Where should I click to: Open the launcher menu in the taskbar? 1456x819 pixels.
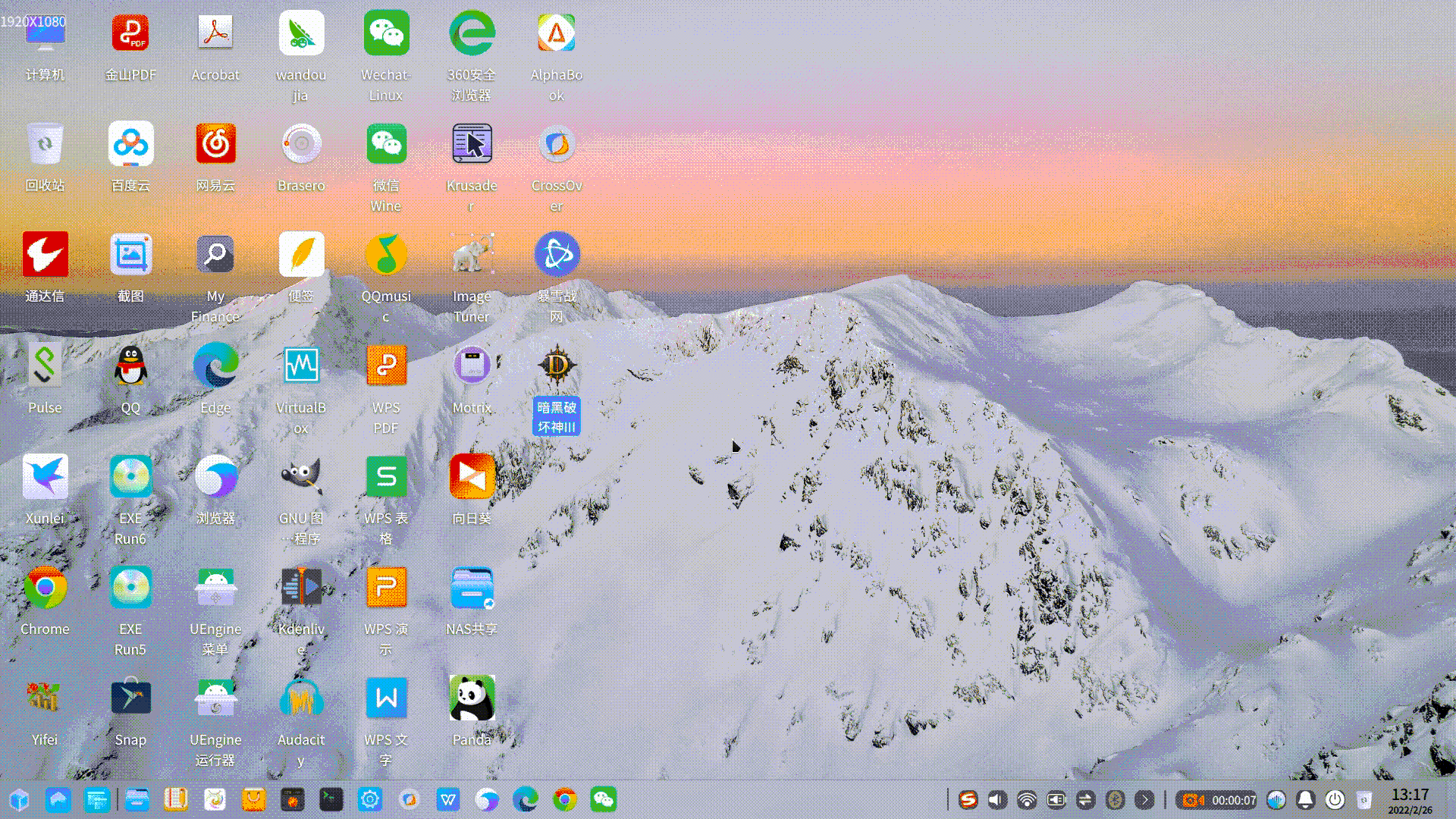tap(20, 800)
